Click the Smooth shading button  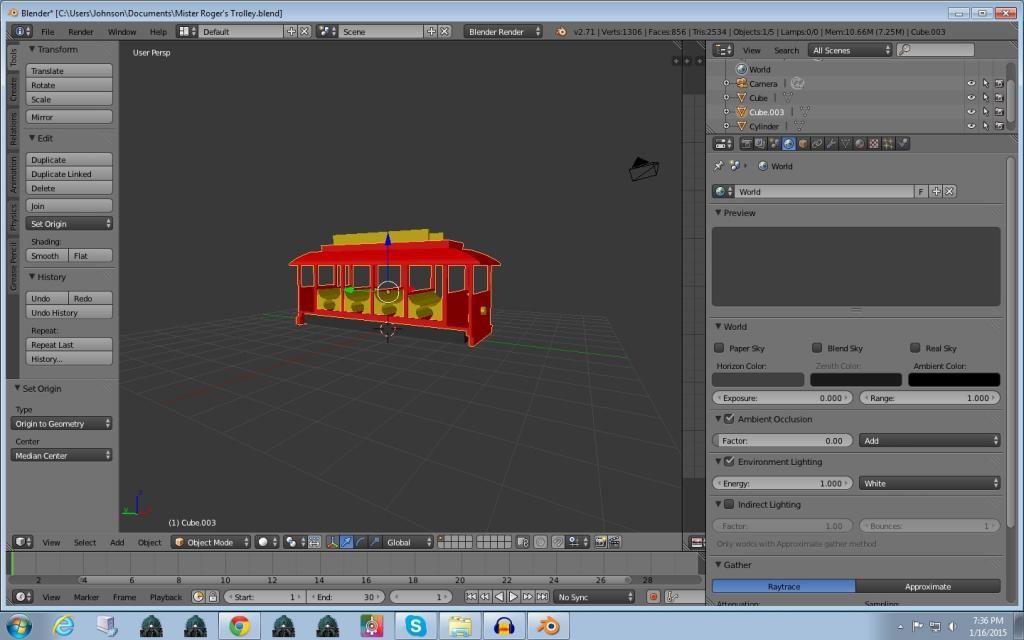pos(47,256)
